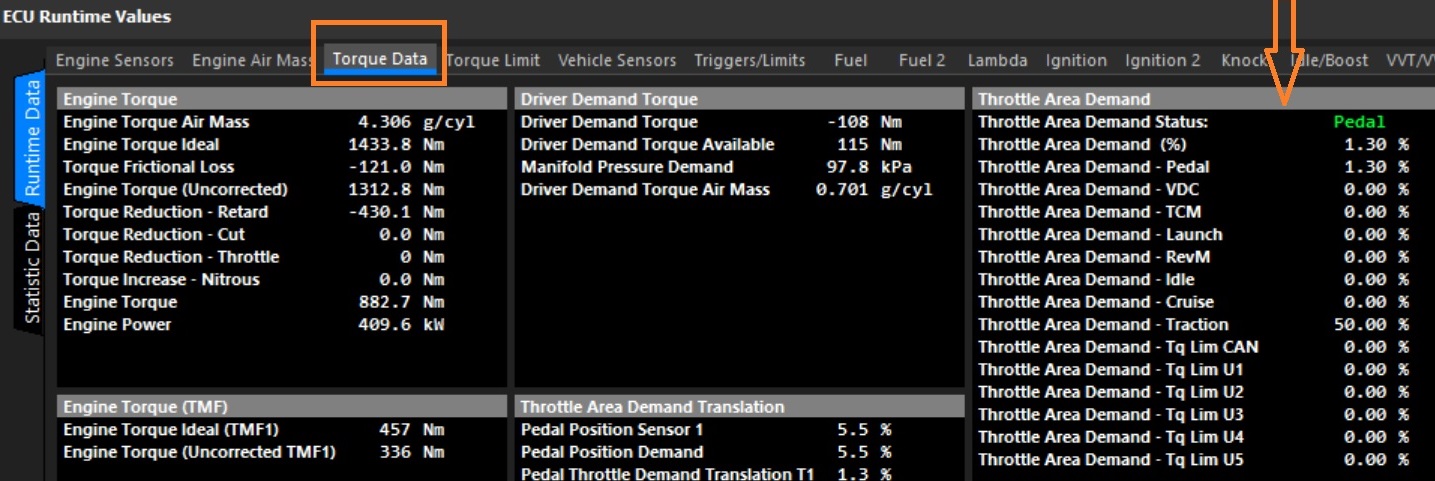
Task: Click the Engine Torque panel header
Action: [281, 99]
